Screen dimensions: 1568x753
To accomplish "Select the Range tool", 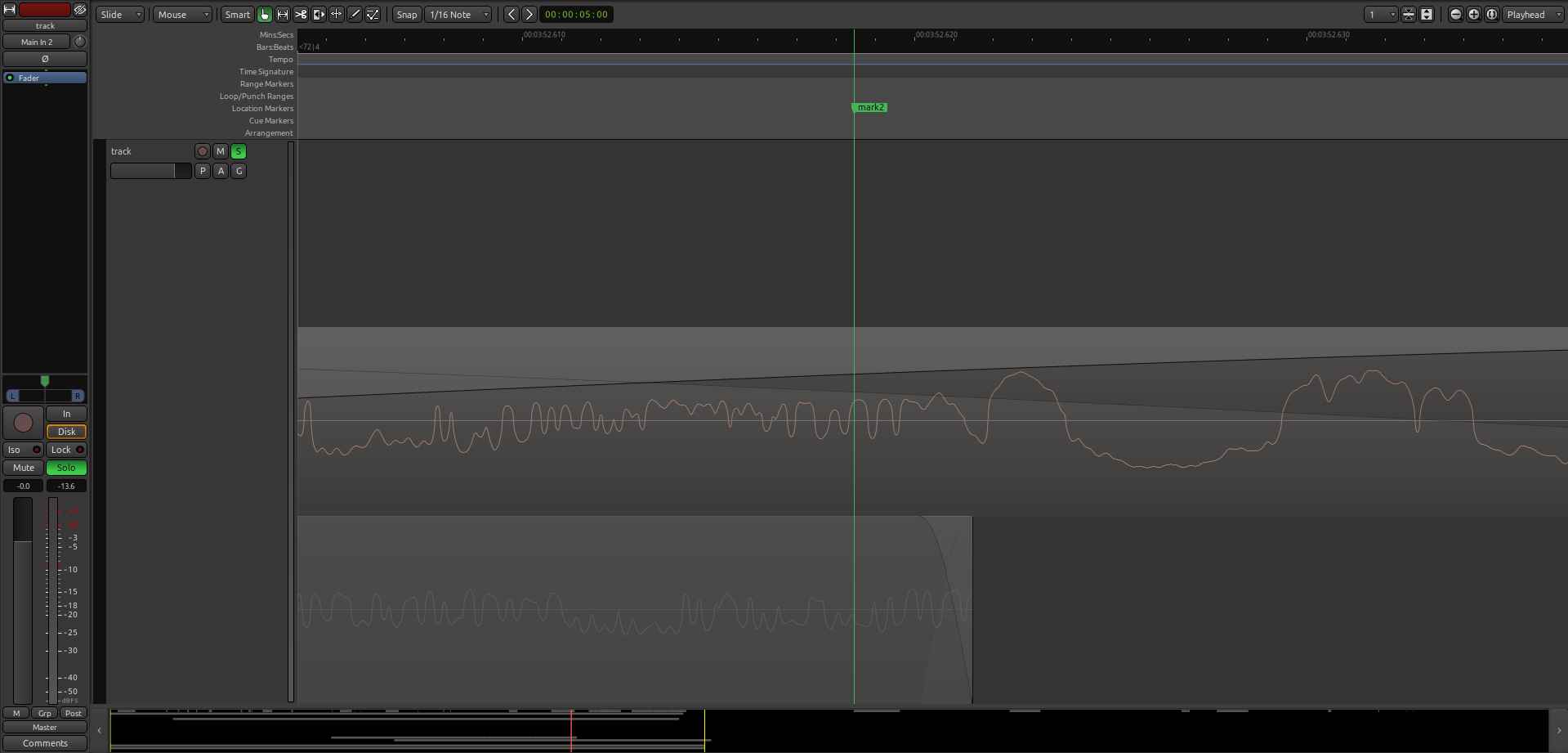I will pyautogui.click(x=283, y=15).
